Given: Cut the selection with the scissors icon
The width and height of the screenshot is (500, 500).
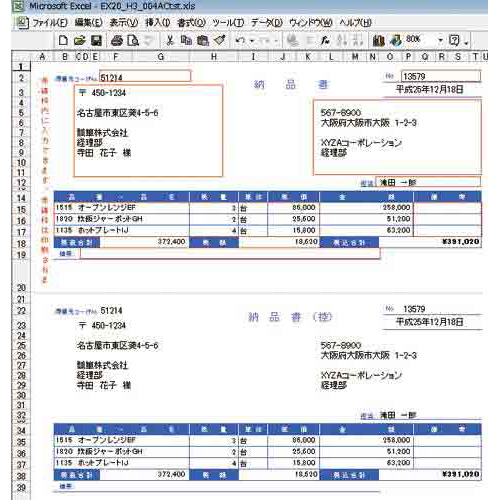Looking at the screenshot, I should pyautogui.click(x=170, y=41).
